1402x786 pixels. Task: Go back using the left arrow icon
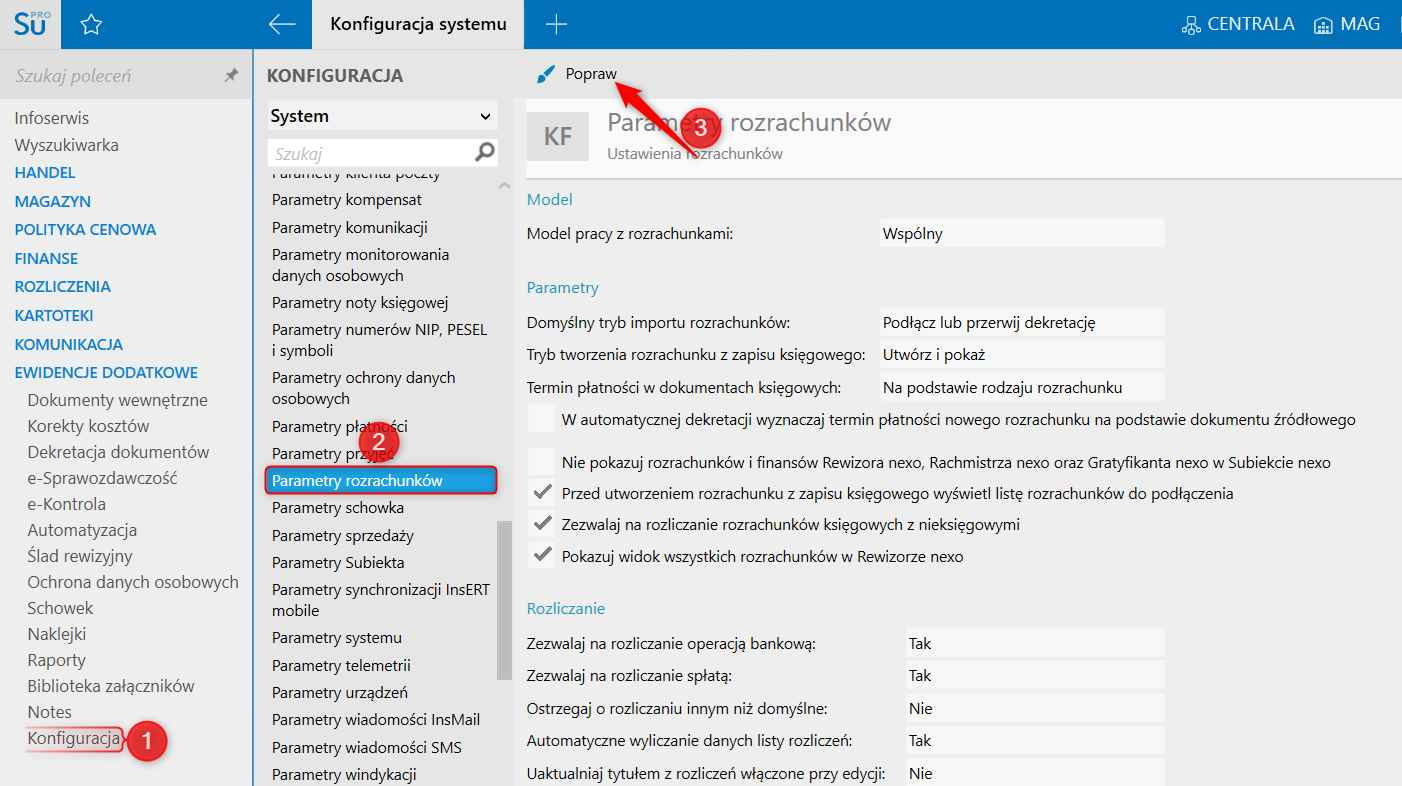click(282, 24)
